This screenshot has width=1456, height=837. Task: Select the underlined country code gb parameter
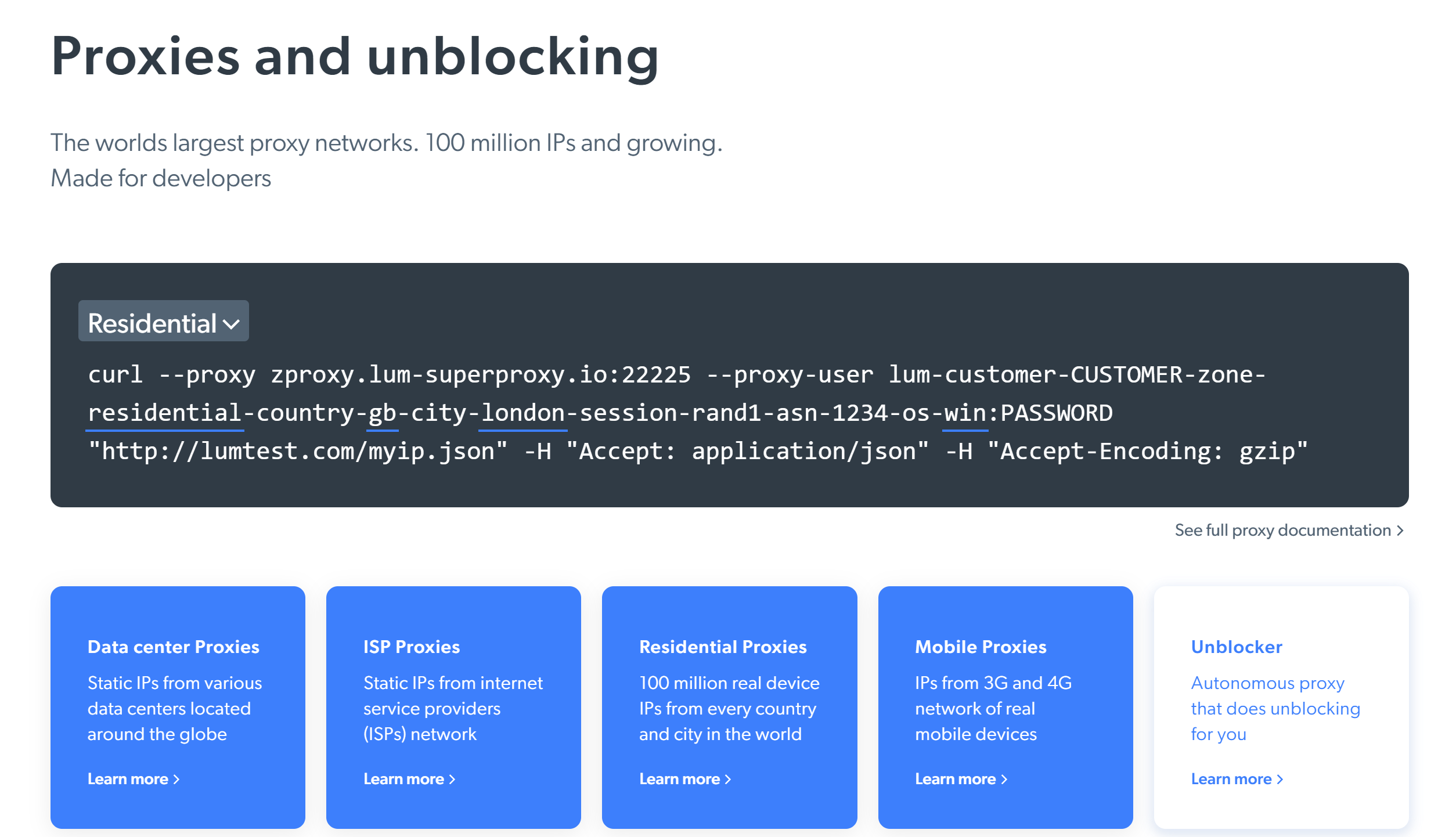[x=384, y=412]
